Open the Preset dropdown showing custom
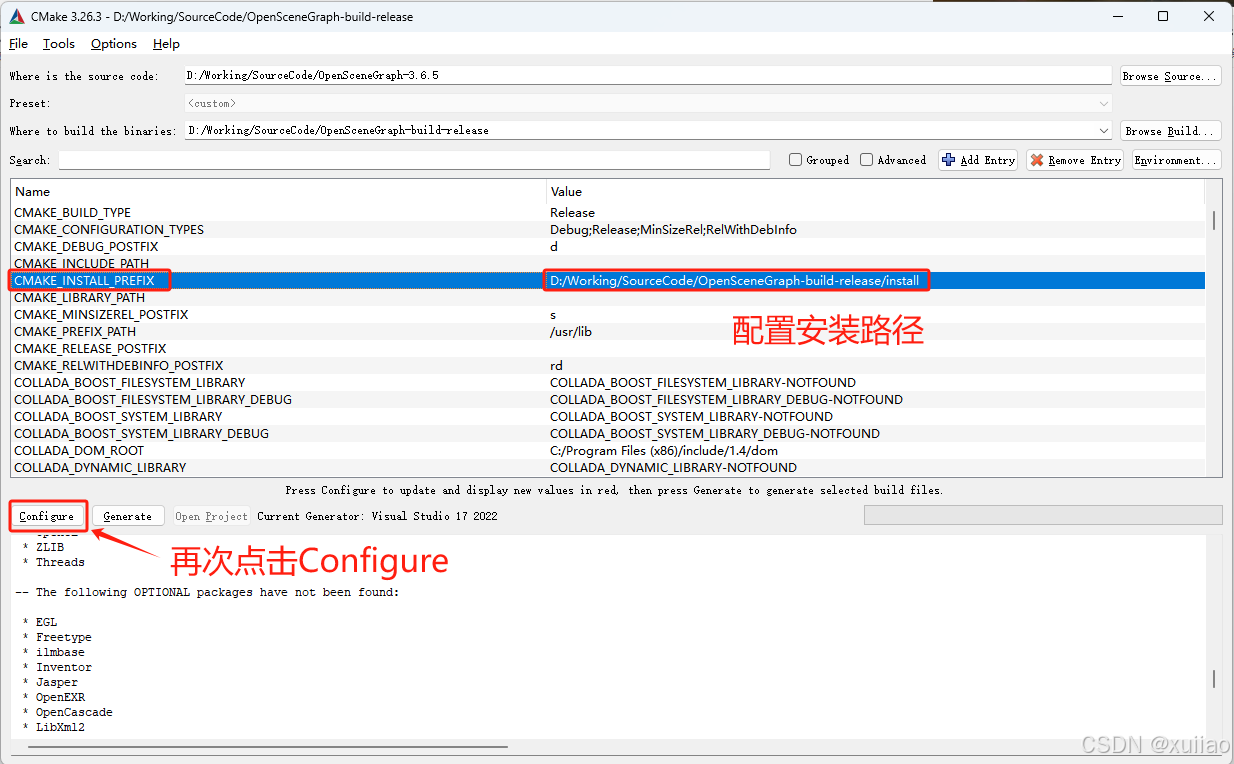Viewport: 1234px width, 764px height. coord(1103,103)
